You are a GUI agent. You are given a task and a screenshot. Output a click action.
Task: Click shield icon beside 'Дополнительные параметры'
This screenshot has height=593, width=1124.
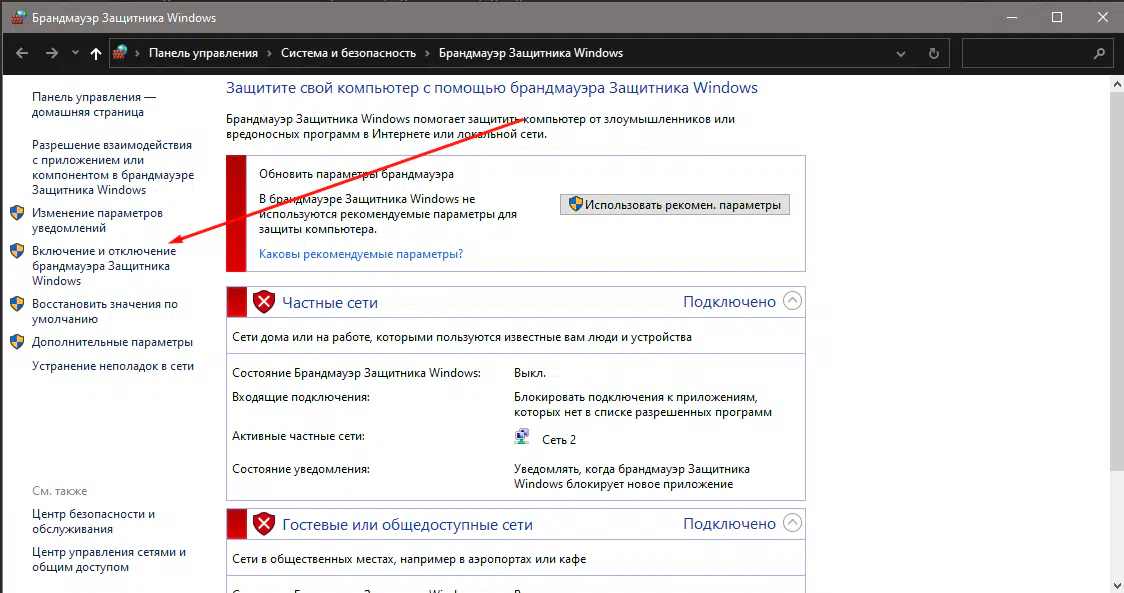[x=17, y=342]
